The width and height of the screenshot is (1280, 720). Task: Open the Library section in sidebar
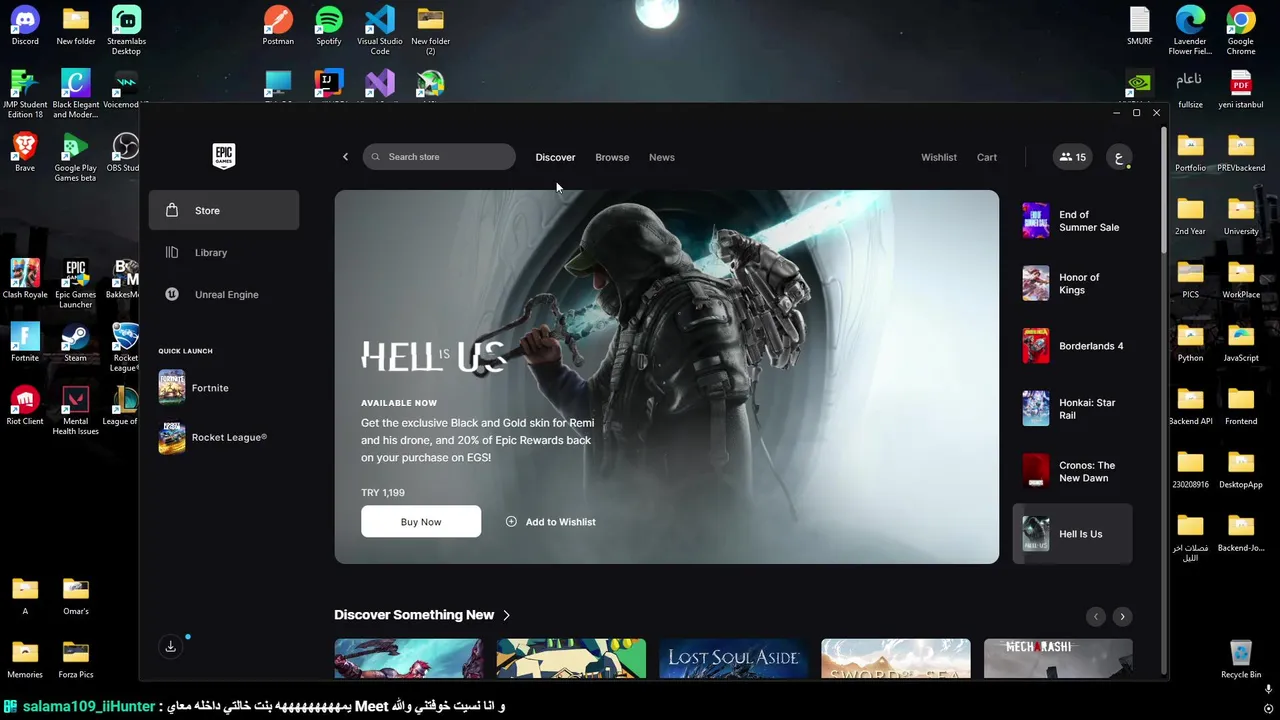(x=224, y=252)
